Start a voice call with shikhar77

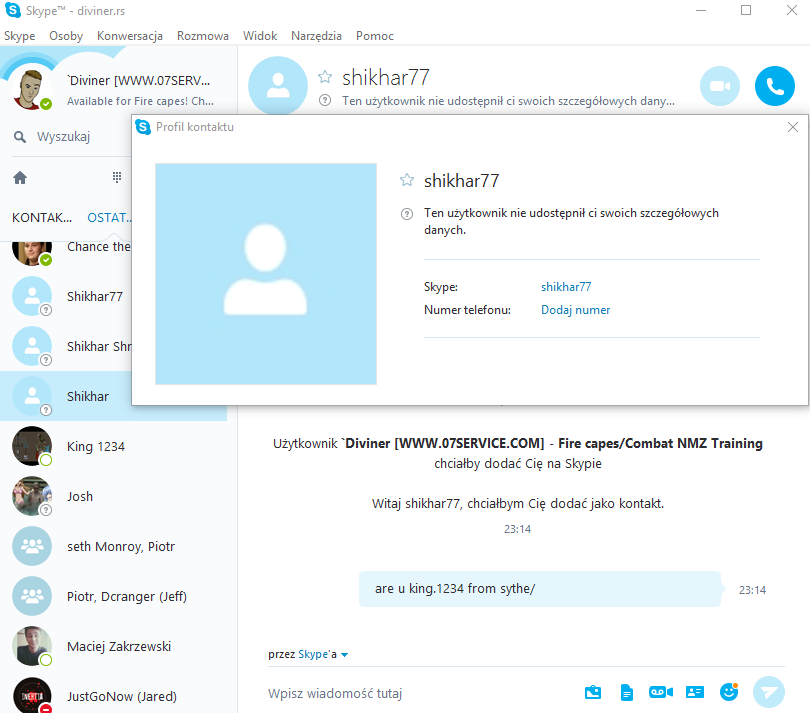[774, 86]
